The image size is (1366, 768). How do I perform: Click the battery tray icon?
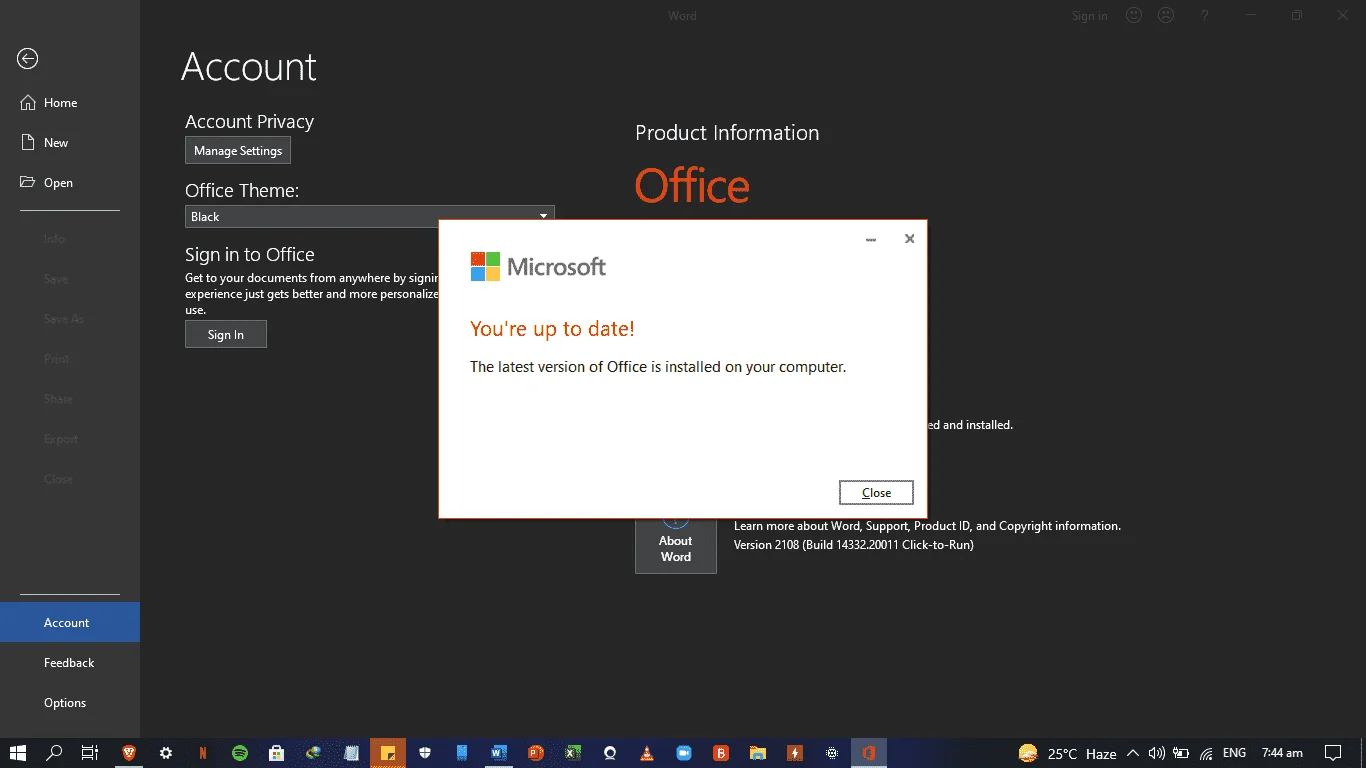pyautogui.click(x=1181, y=753)
